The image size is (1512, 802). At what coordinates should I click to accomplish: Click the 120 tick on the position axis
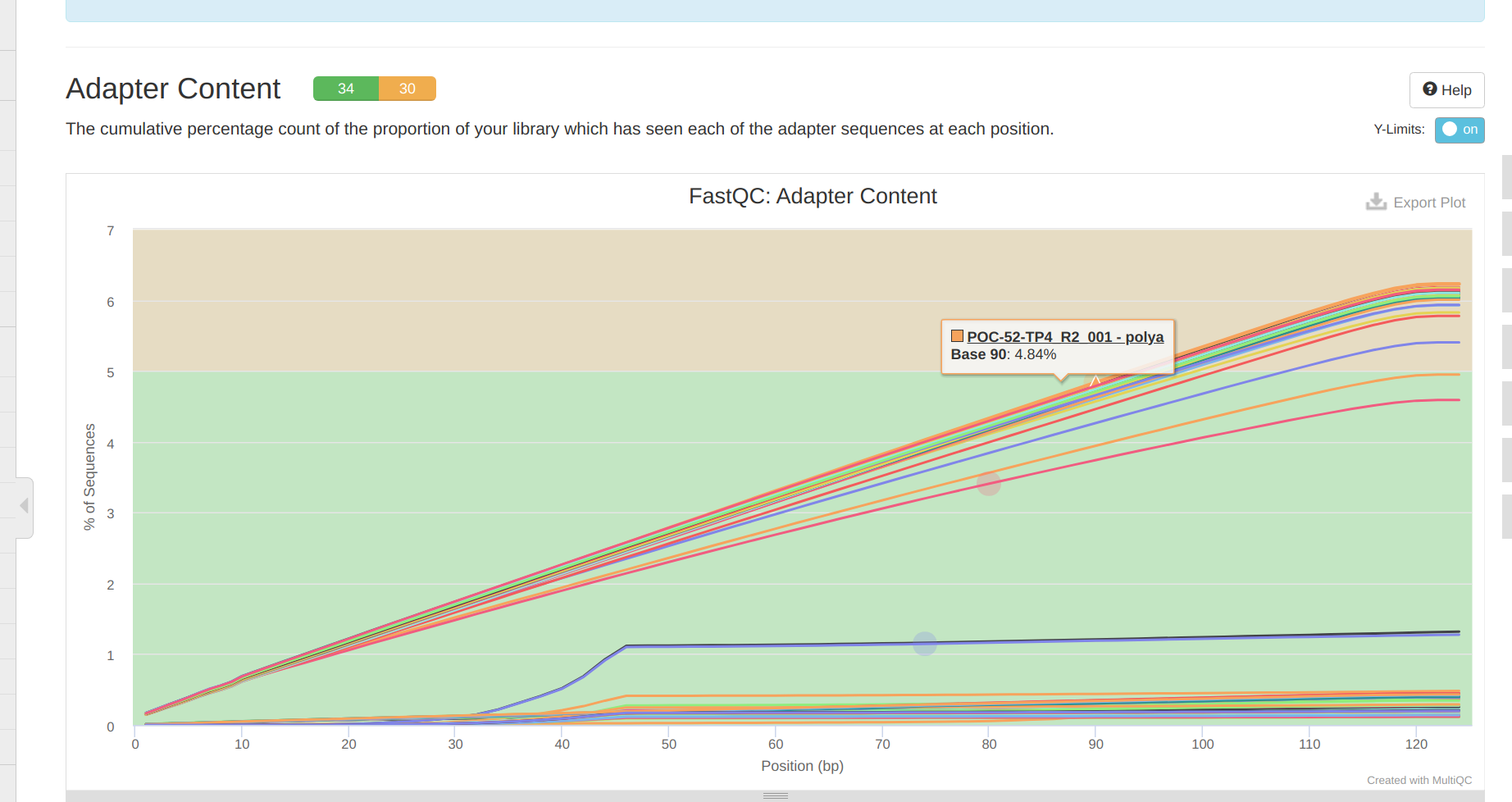pyautogui.click(x=1416, y=744)
